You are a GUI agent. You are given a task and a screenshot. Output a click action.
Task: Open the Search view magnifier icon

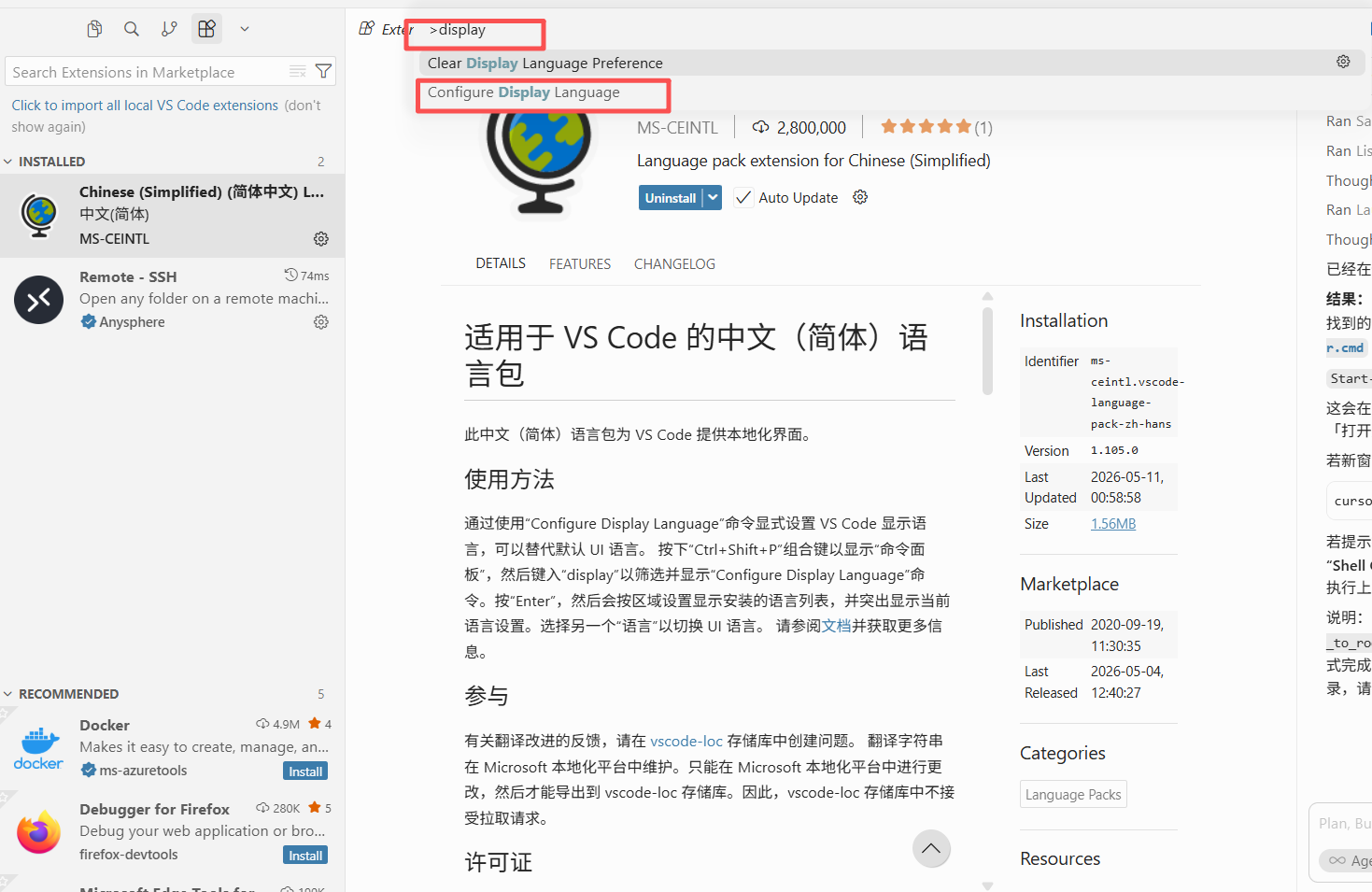click(x=132, y=29)
